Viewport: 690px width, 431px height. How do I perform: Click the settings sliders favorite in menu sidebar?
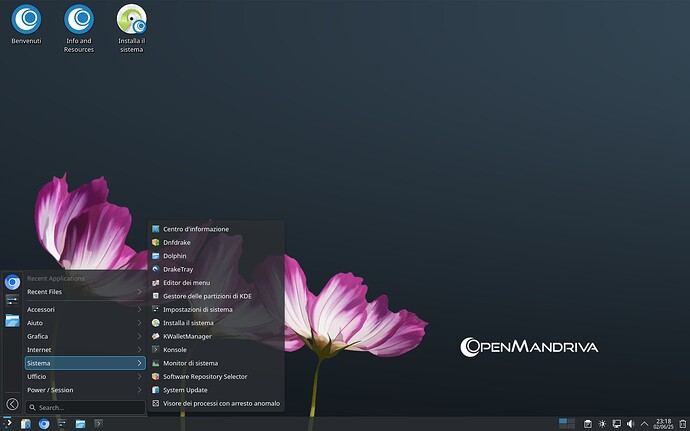coord(12,301)
